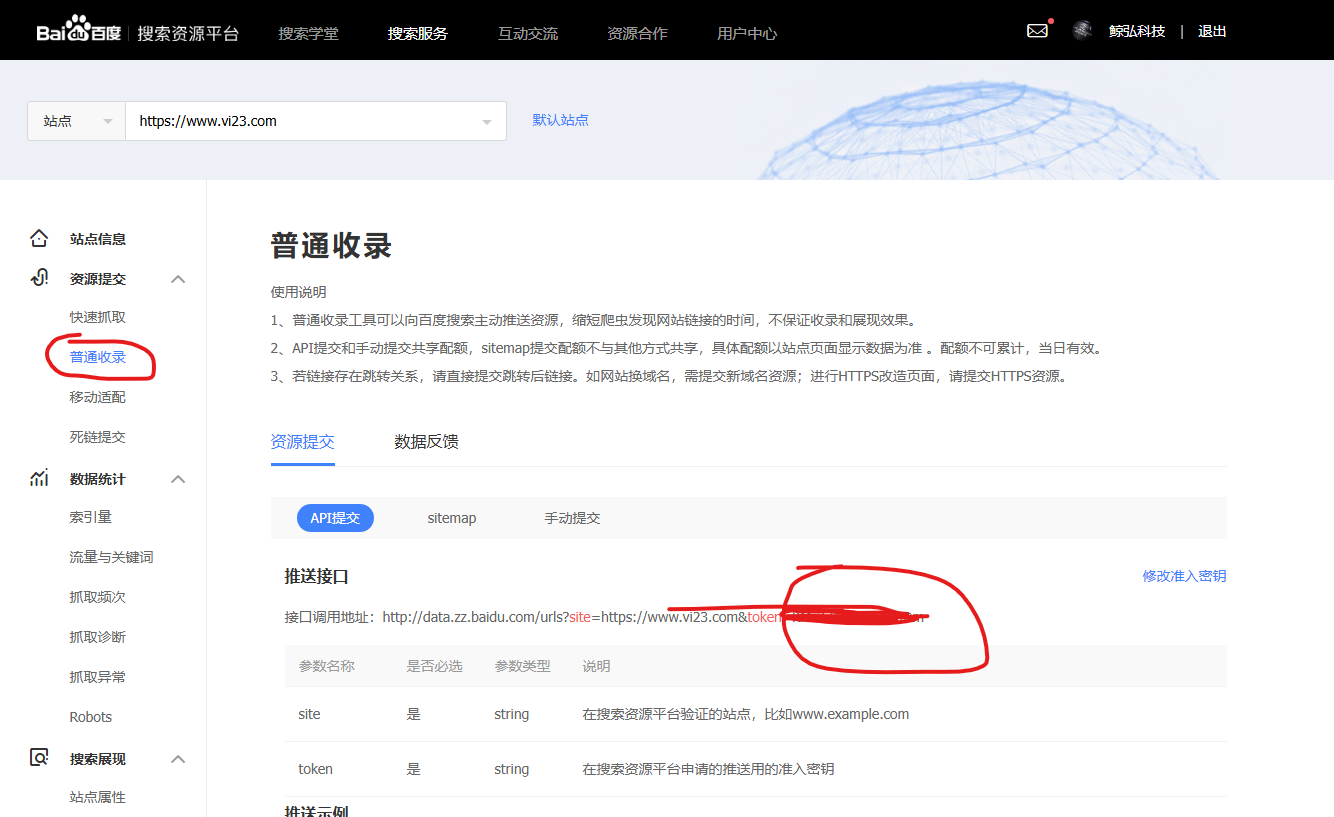
Task: Open the mail notifications envelope icon
Action: [x=1038, y=31]
